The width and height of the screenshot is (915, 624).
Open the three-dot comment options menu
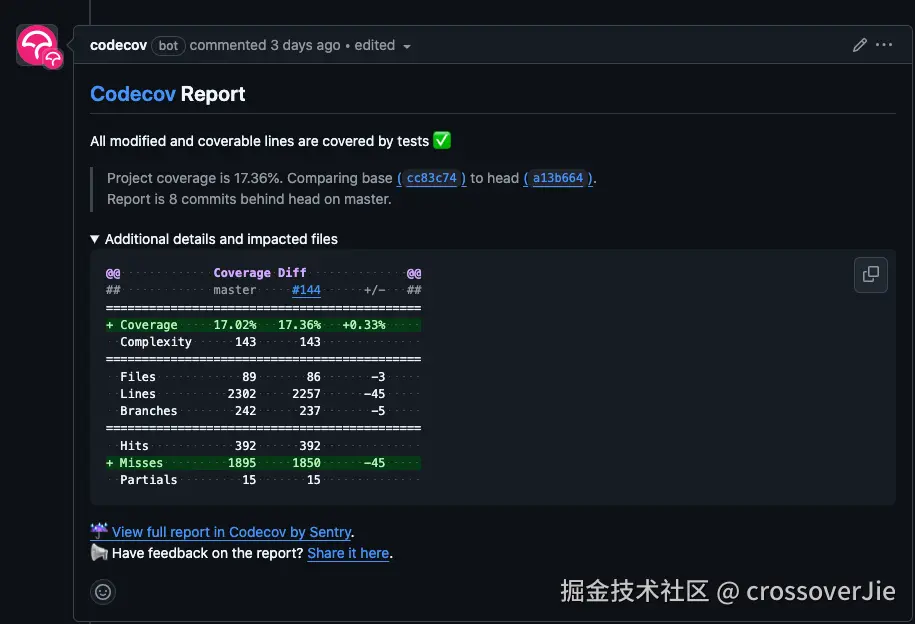[883, 44]
